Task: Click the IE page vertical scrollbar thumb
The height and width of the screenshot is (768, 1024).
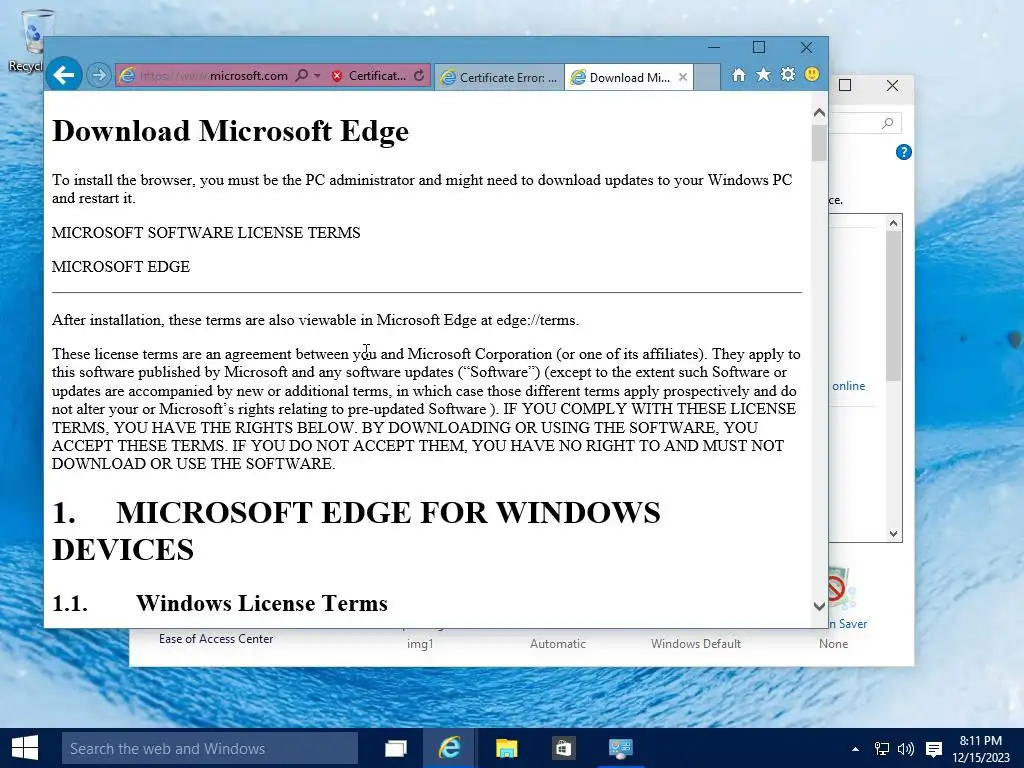Action: [x=819, y=142]
